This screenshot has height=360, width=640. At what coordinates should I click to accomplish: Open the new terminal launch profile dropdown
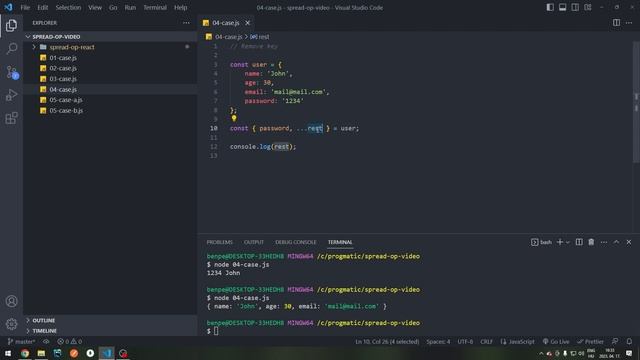pos(567,242)
